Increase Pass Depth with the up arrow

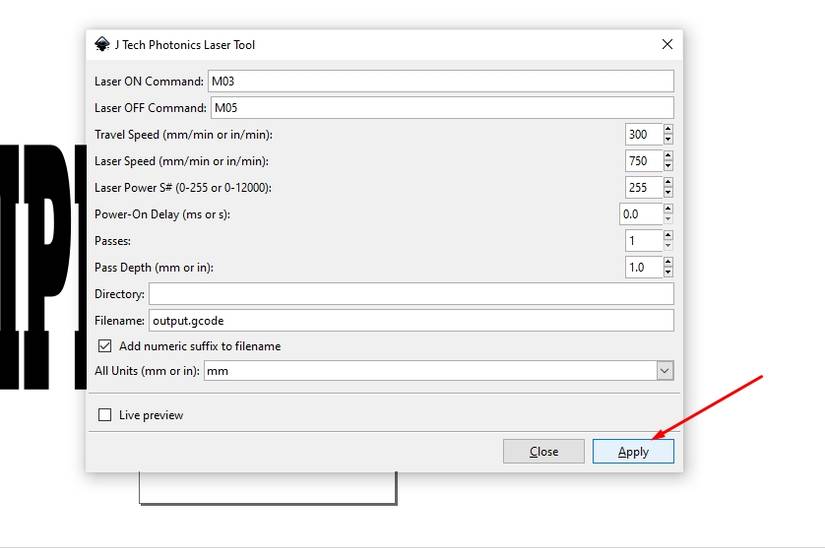pos(668,262)
